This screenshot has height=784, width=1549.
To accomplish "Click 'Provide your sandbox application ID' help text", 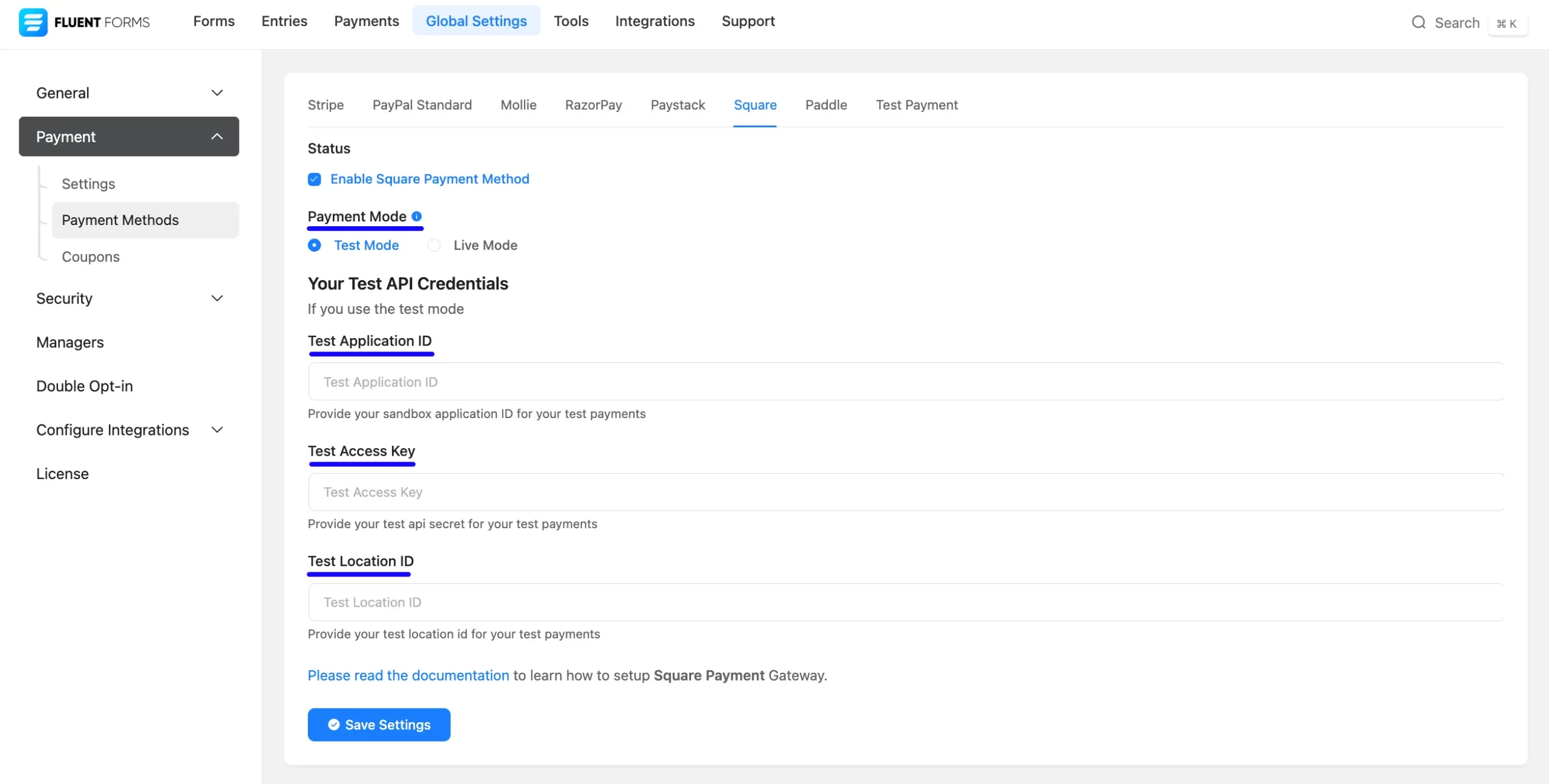I will (x=477, y=414).
